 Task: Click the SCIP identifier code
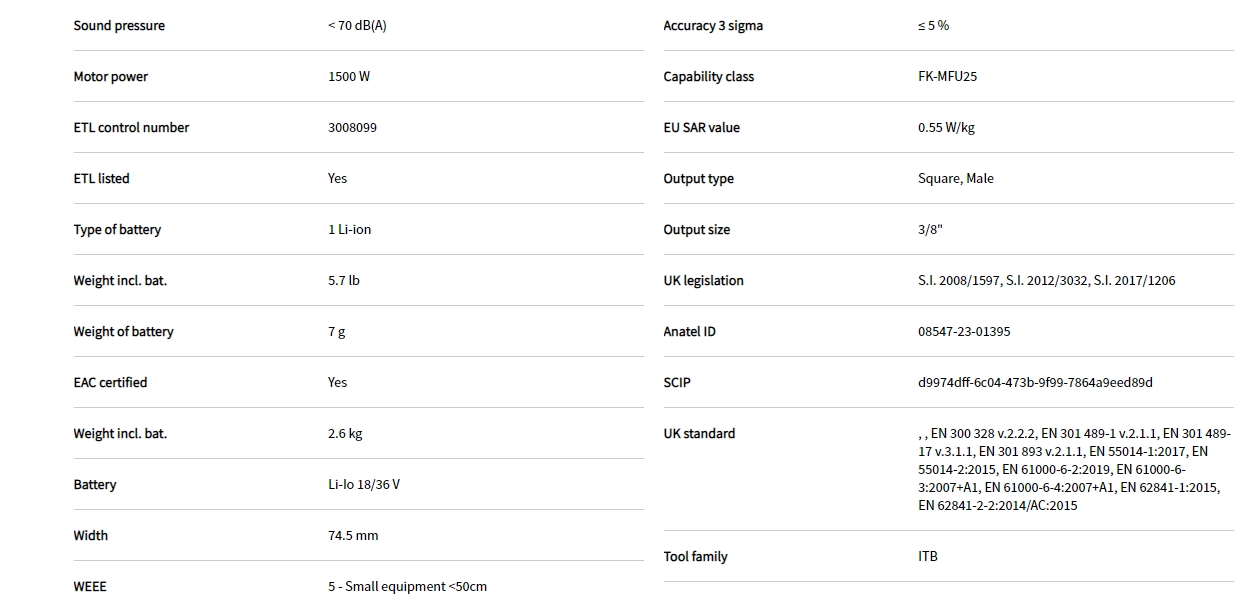click(1035, 383)
